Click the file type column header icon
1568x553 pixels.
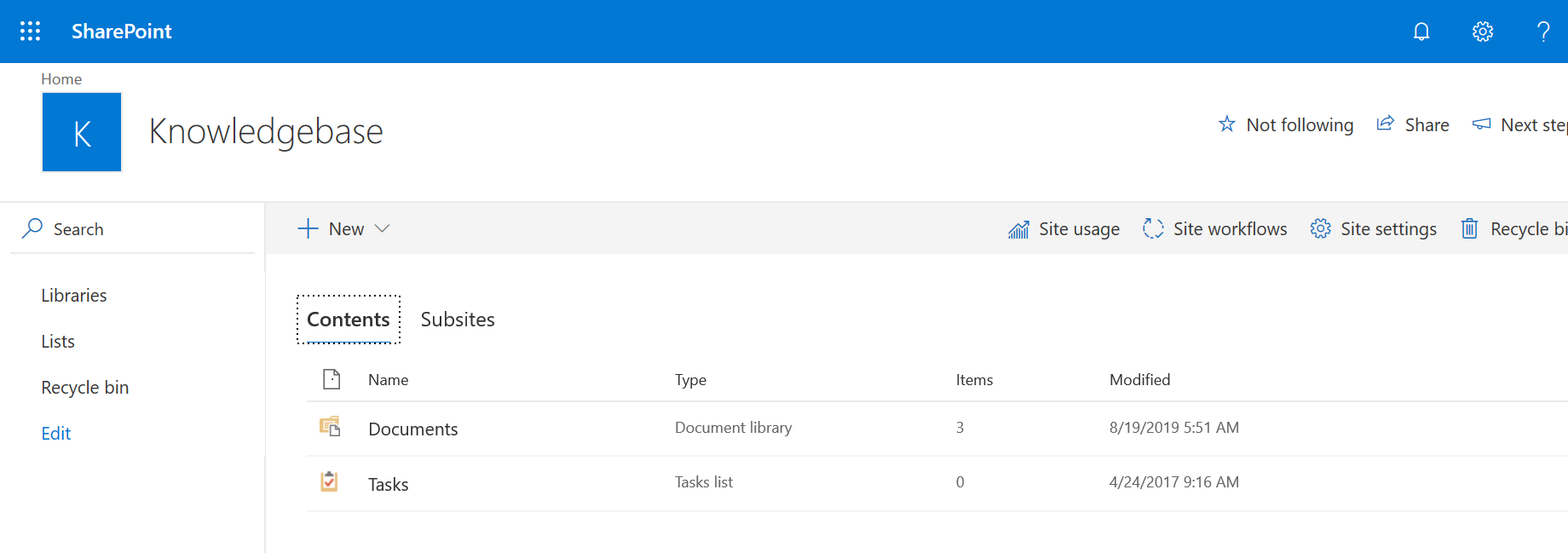[331, 379]
